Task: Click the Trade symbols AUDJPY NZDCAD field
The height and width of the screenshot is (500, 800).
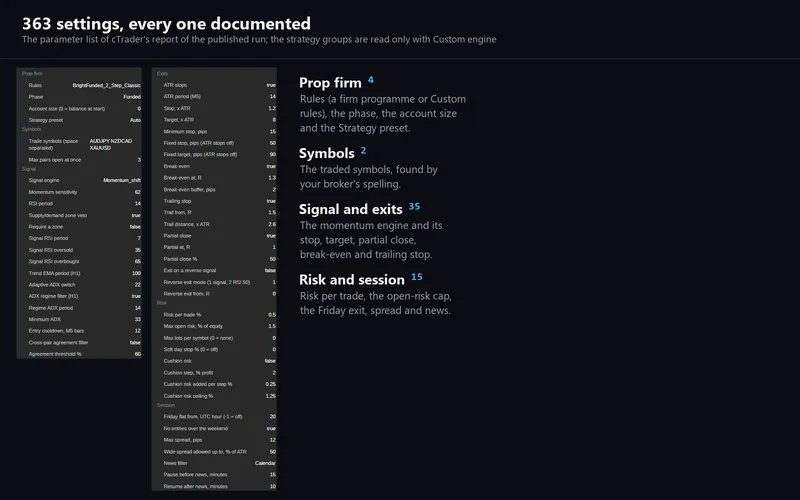Action: [111, 144]
